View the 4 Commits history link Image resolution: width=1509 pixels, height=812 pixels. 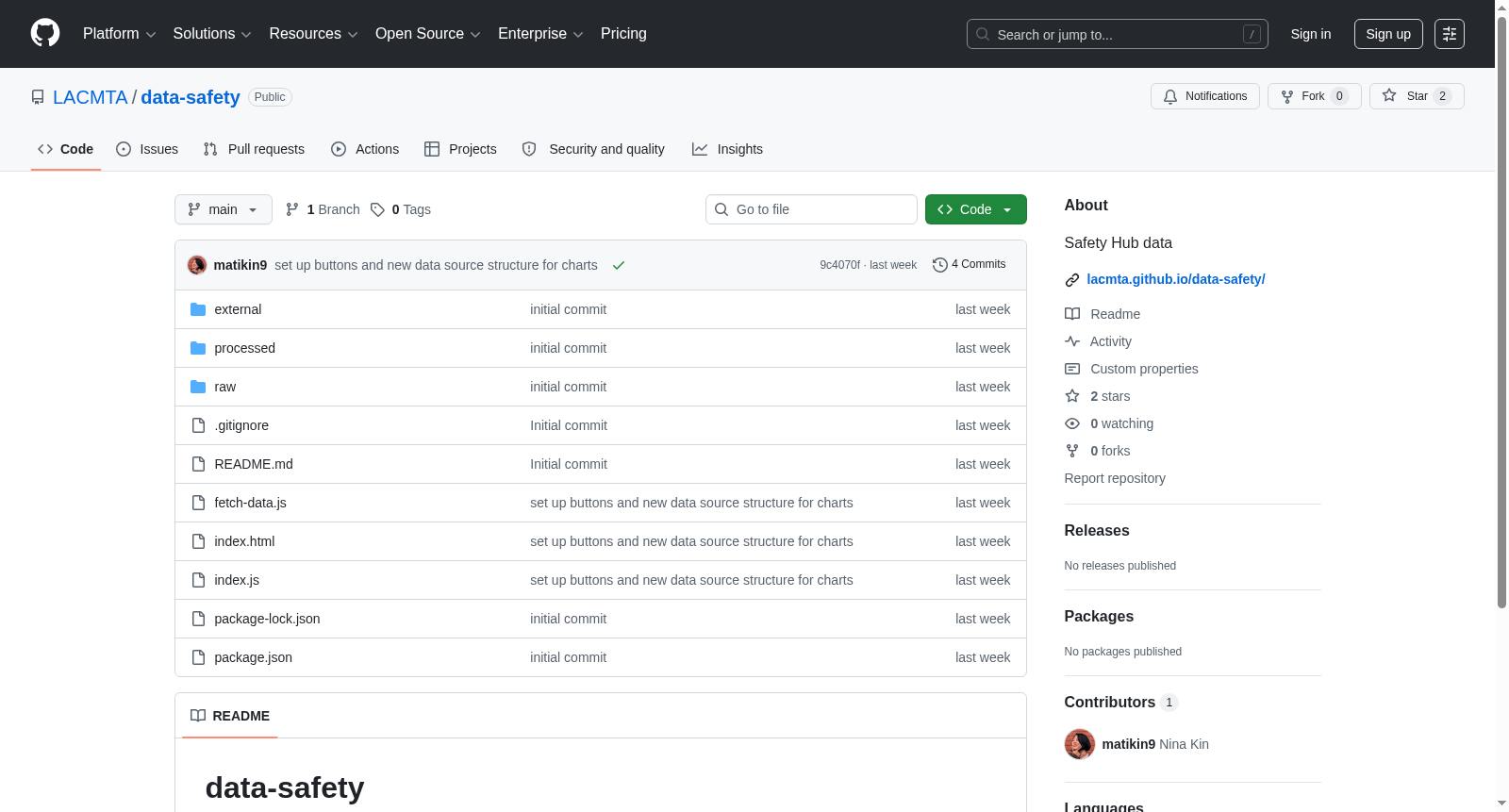(x=969, y=264)
